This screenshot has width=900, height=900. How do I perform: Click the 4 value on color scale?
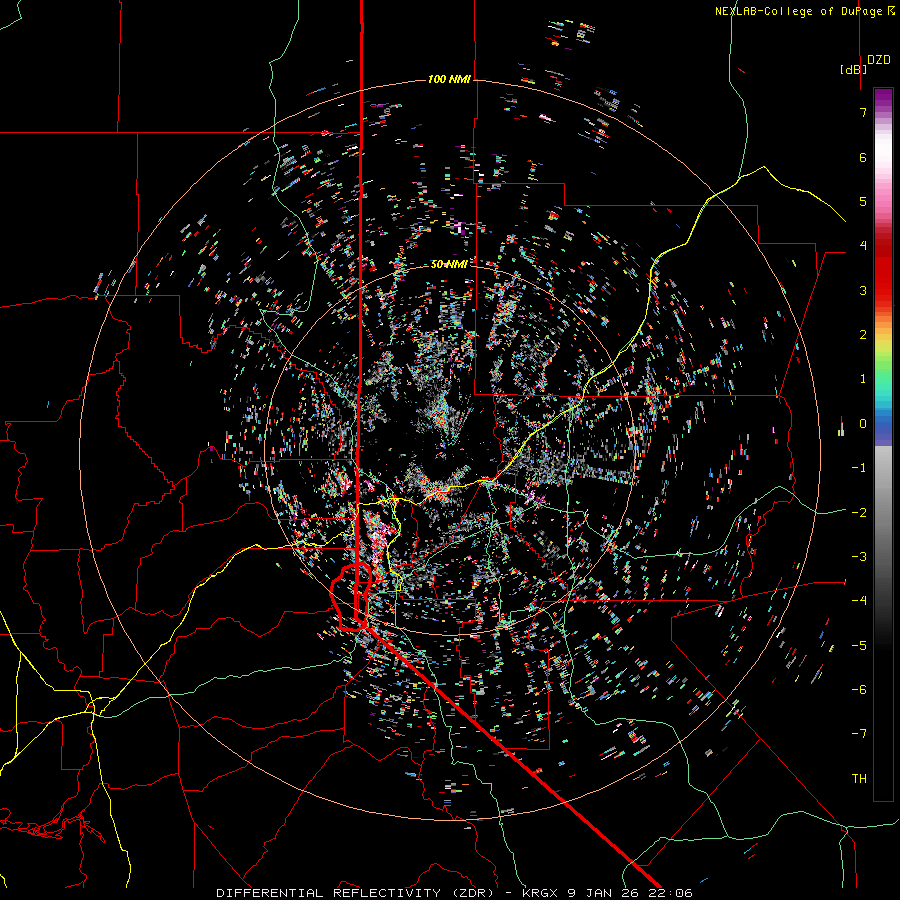click(863, 246)
